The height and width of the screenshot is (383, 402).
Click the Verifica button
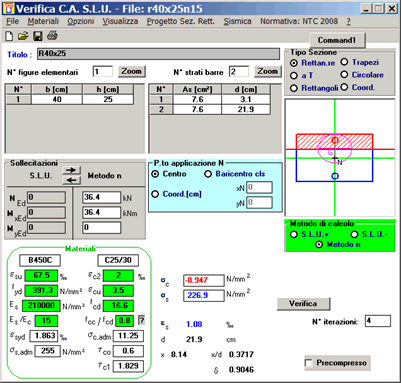pos(303,304)
